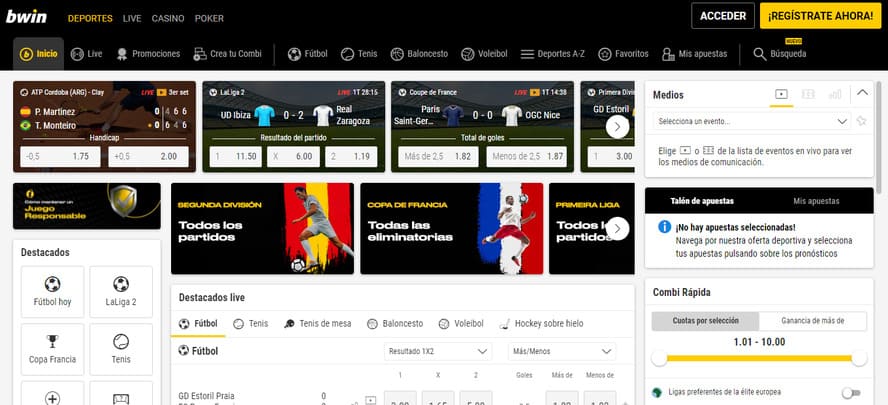Select the video stream icon in Medios

pyautogui.click(x=781, y=95)
